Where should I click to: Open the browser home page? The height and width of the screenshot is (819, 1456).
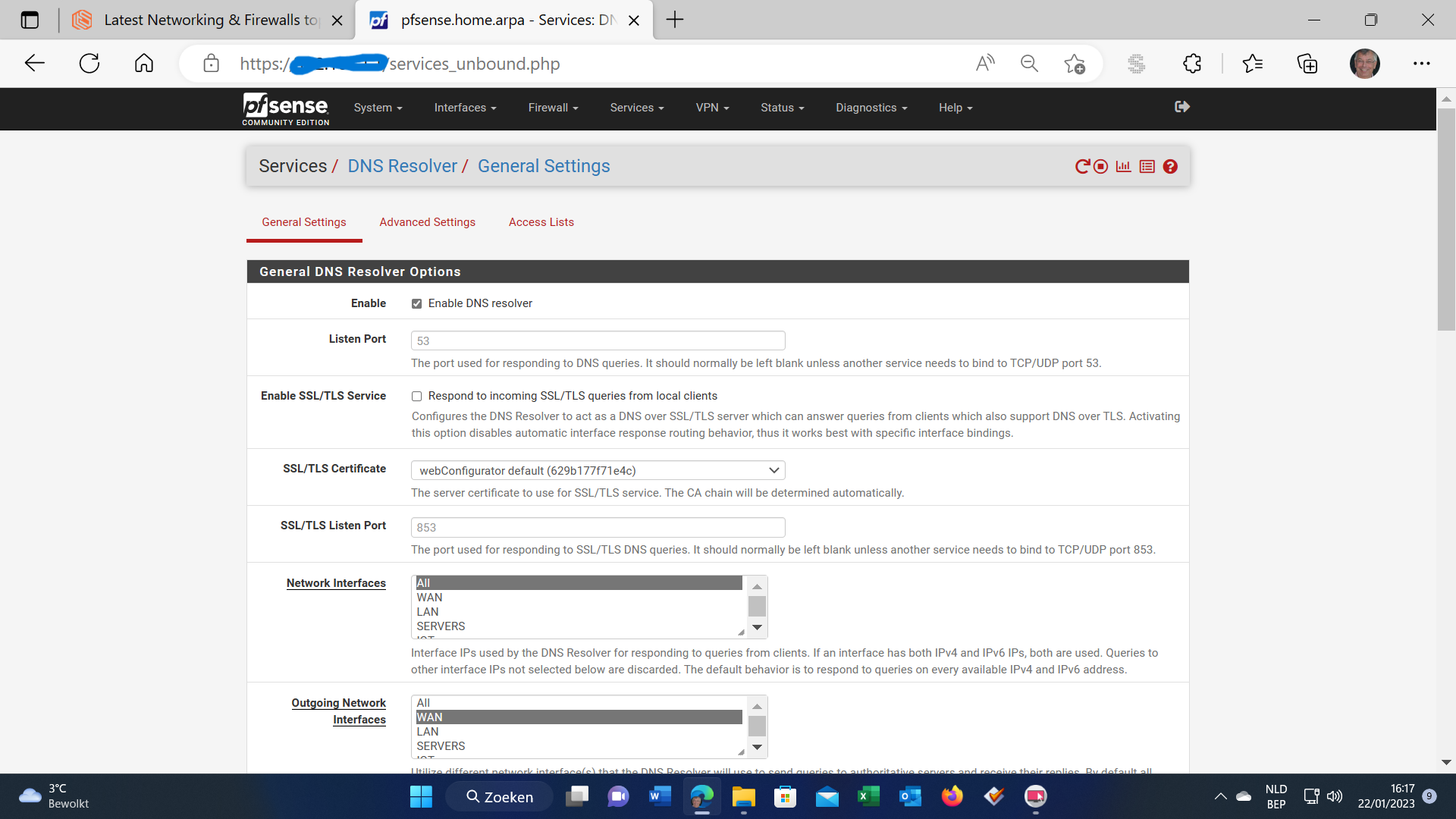click(x=144, y=64)
